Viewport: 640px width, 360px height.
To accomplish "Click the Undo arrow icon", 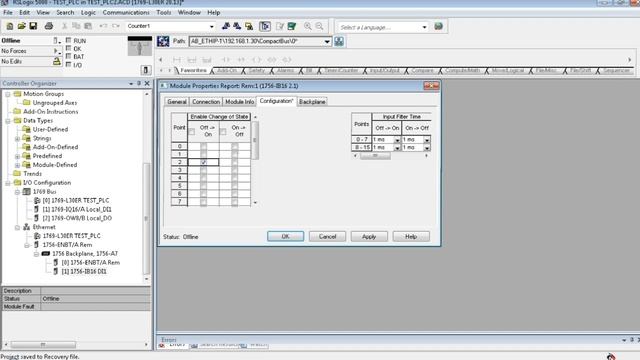I will pos(103,26).
